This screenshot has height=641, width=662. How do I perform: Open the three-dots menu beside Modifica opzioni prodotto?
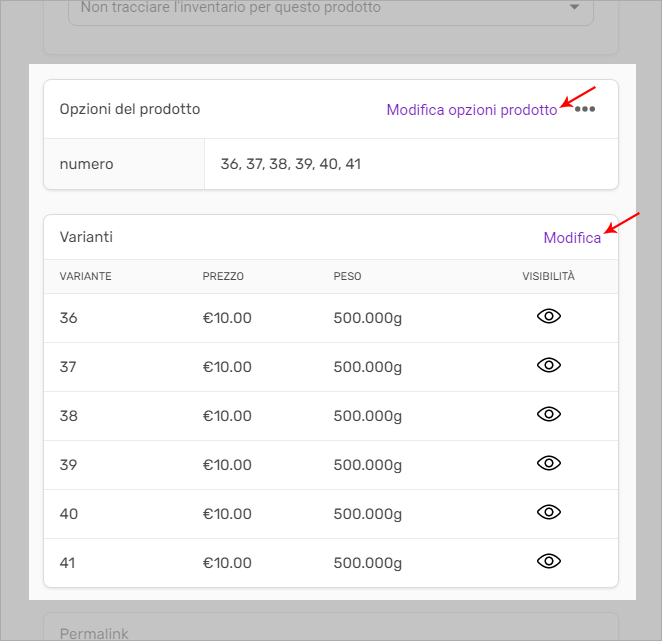[x=585, y=109]
